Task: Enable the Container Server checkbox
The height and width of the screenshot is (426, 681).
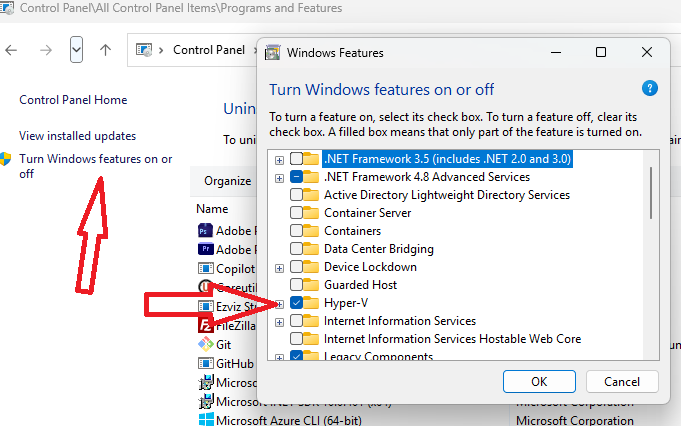Action: [x=296, y=213]
